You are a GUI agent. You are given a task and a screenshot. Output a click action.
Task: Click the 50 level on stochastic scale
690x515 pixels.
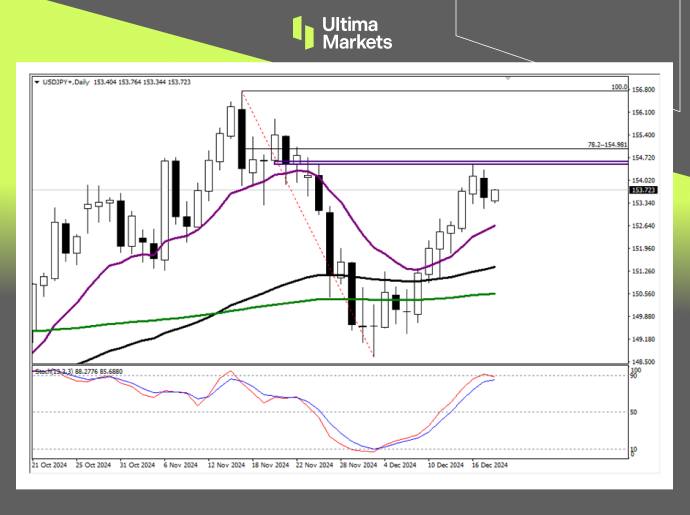pos(635,412)
